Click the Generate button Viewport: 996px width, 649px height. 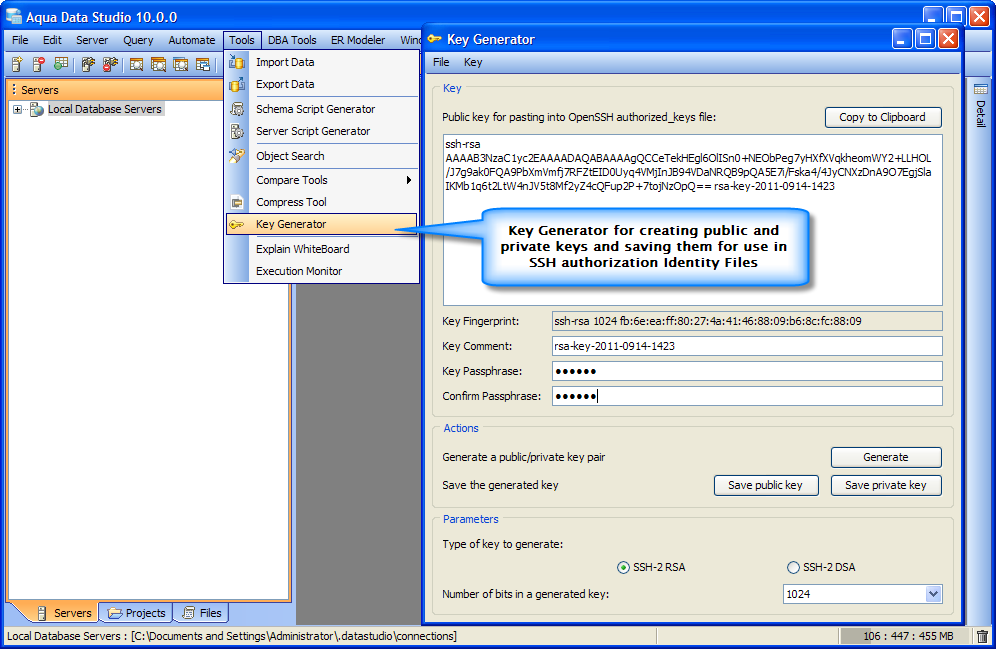point(886,457)
